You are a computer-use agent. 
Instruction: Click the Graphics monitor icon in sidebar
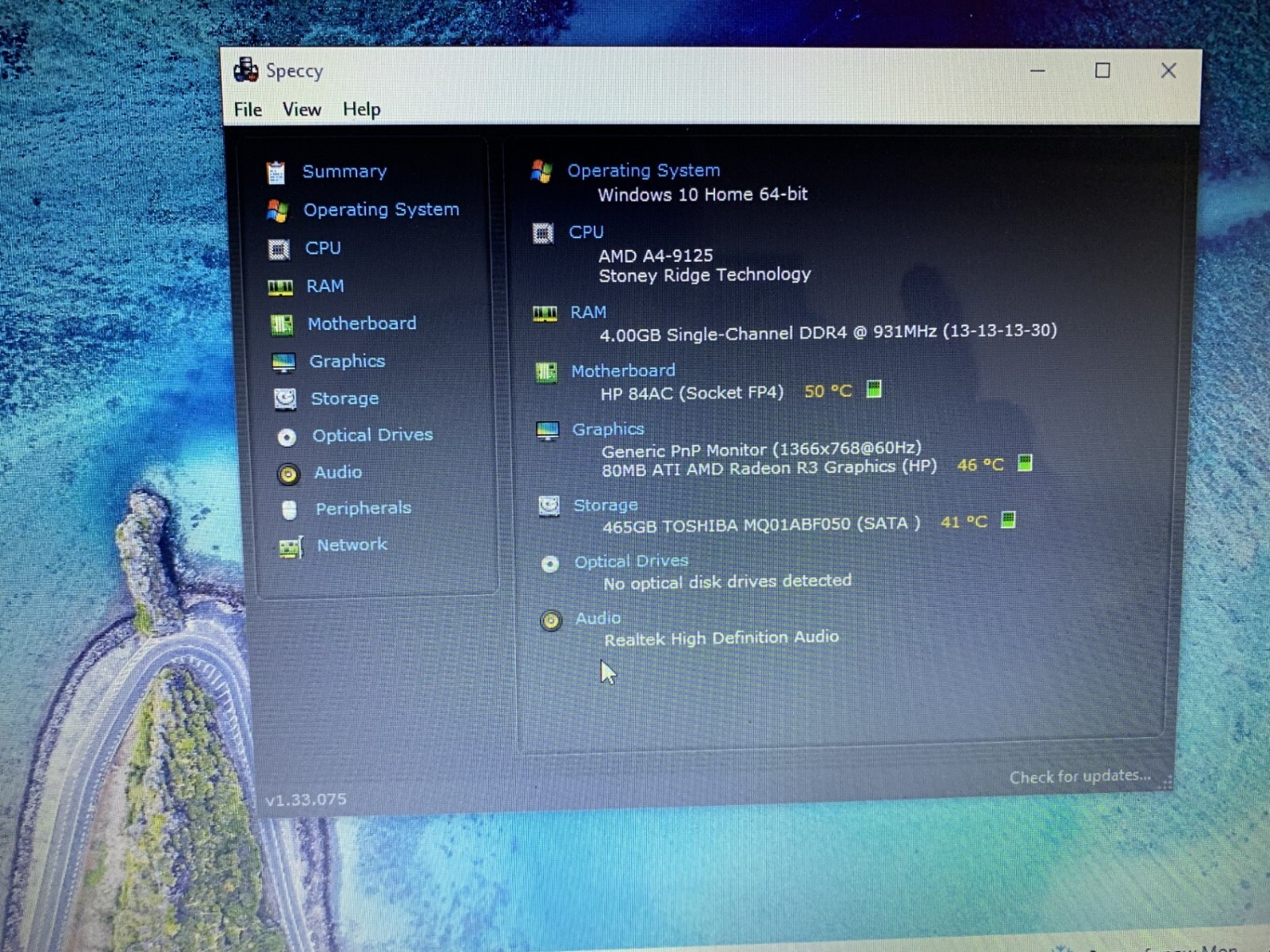click(x=283, y=363)
